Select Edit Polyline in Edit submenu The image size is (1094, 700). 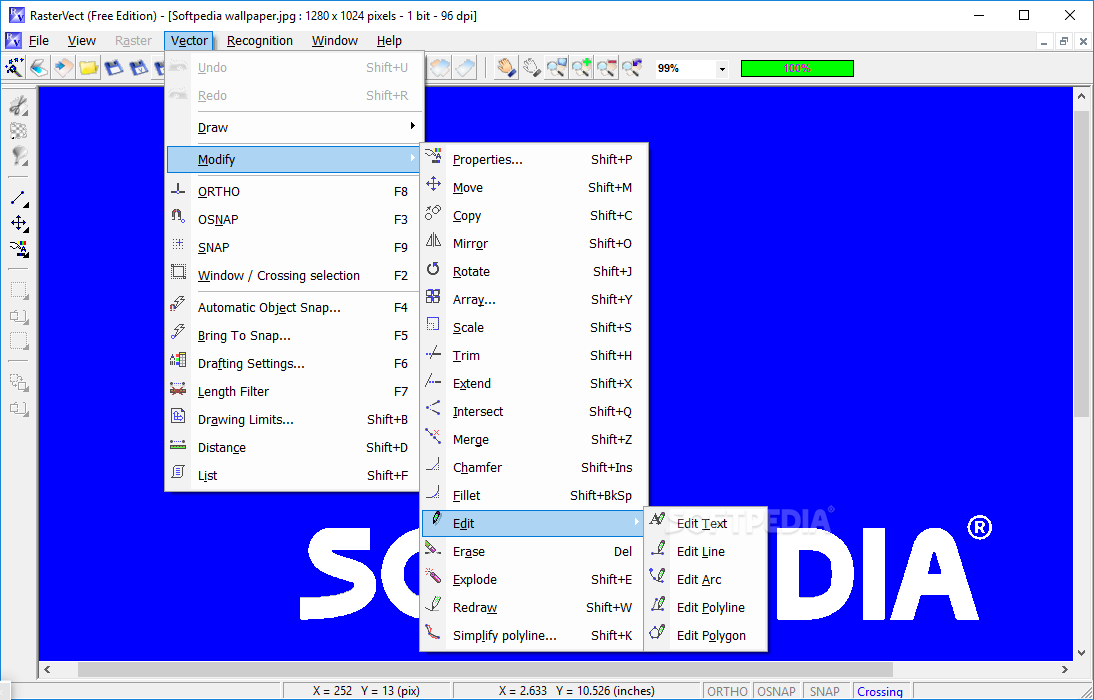coord(705,607)
